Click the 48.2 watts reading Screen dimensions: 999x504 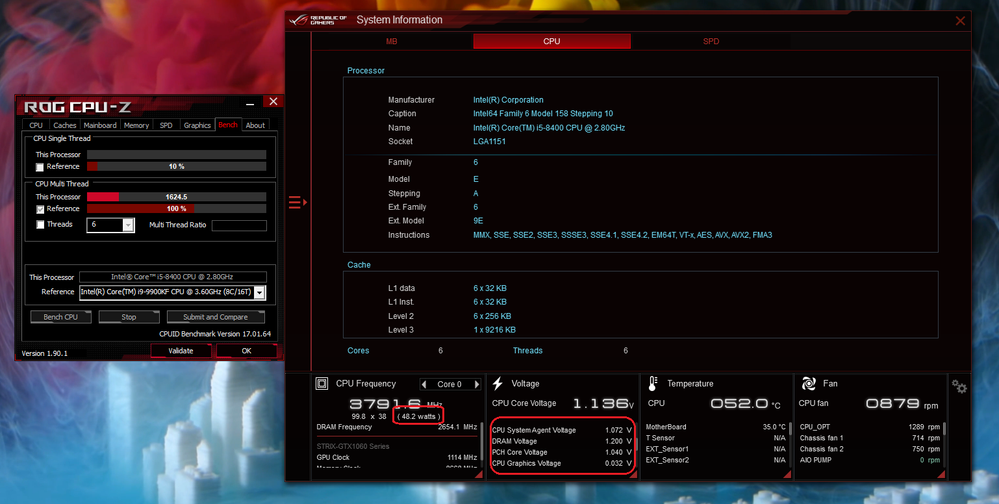click(x=419, y=416)
